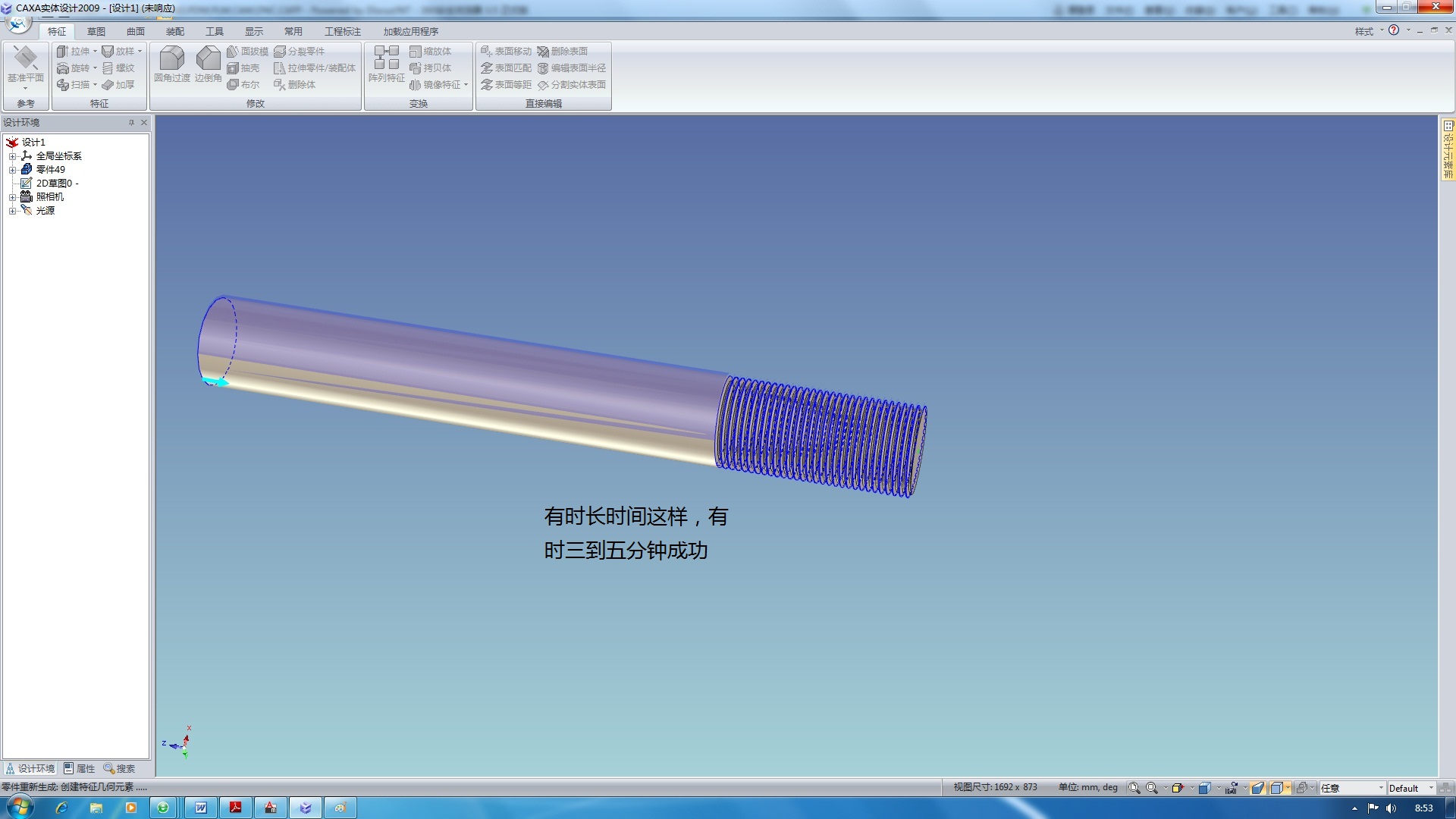1456x819 pixels.
Task: Open the 旋转 dropdown arrow
Action: 95,67
